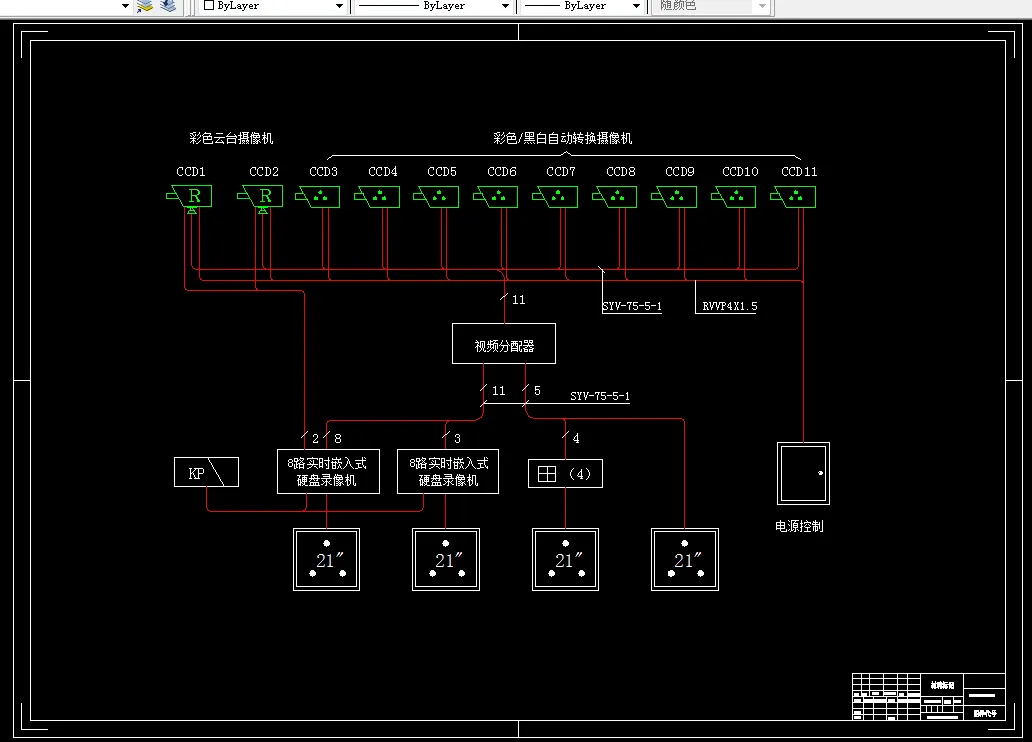Select the SYV-75-5-1 label below the distributor
Screen dimensions: 1032x742
click(600, 396)
